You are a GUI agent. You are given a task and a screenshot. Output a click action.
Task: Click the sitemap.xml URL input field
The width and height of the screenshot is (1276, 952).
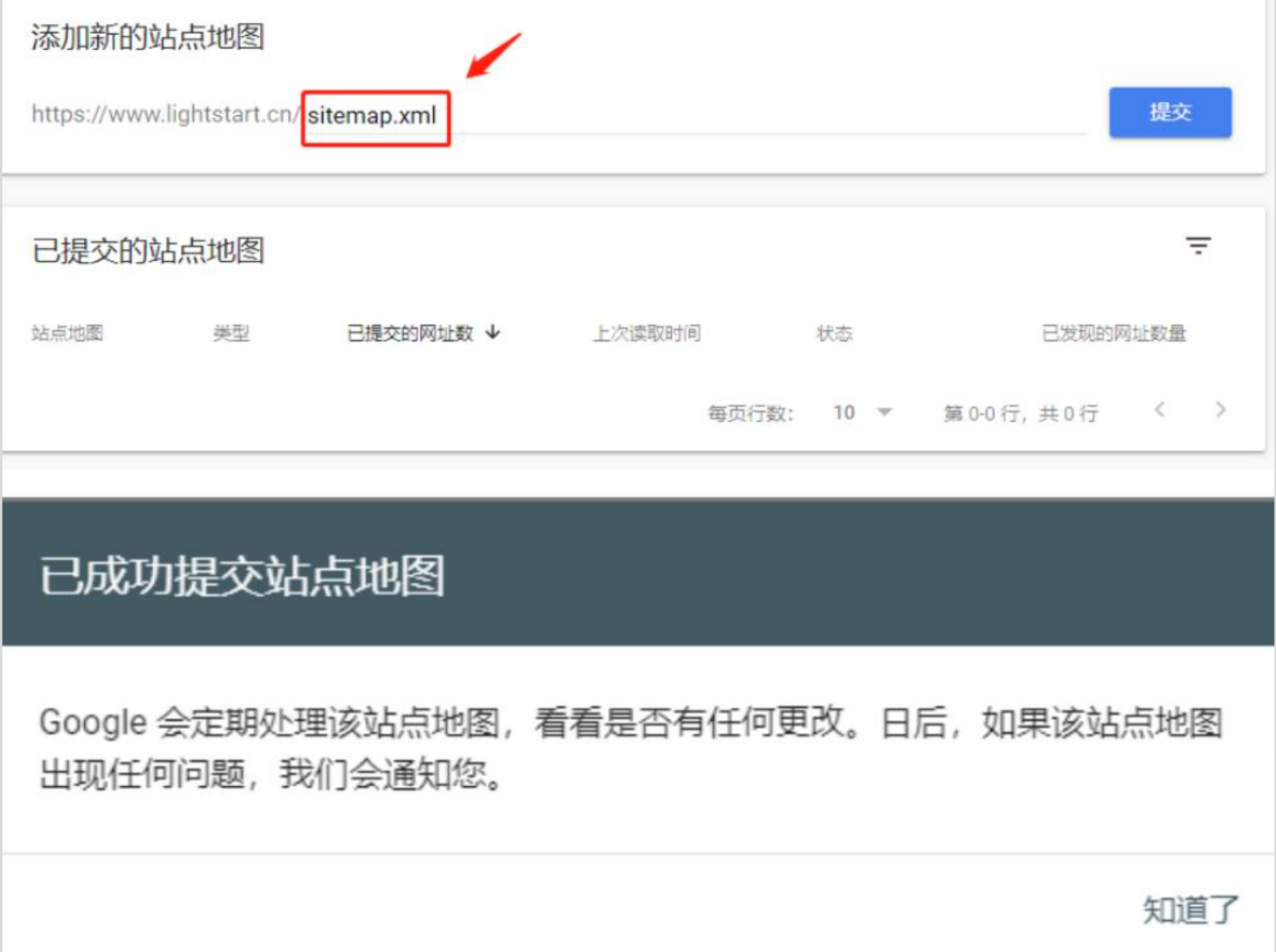point(694,116)
